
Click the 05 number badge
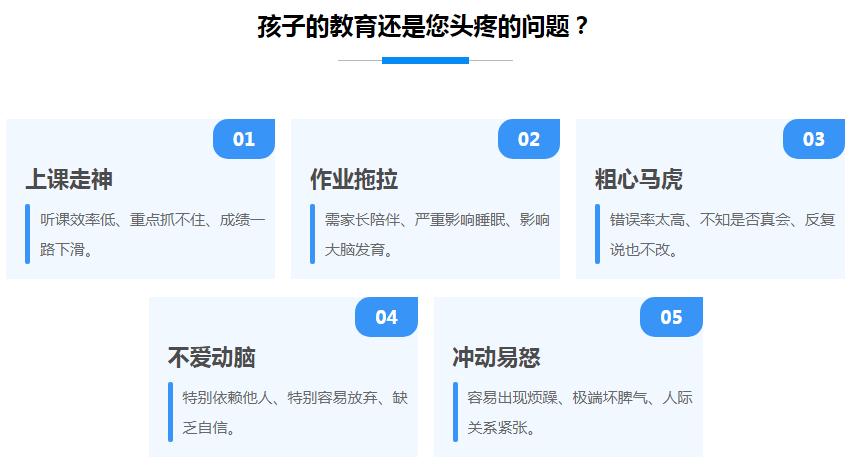(x=671, y=317)
